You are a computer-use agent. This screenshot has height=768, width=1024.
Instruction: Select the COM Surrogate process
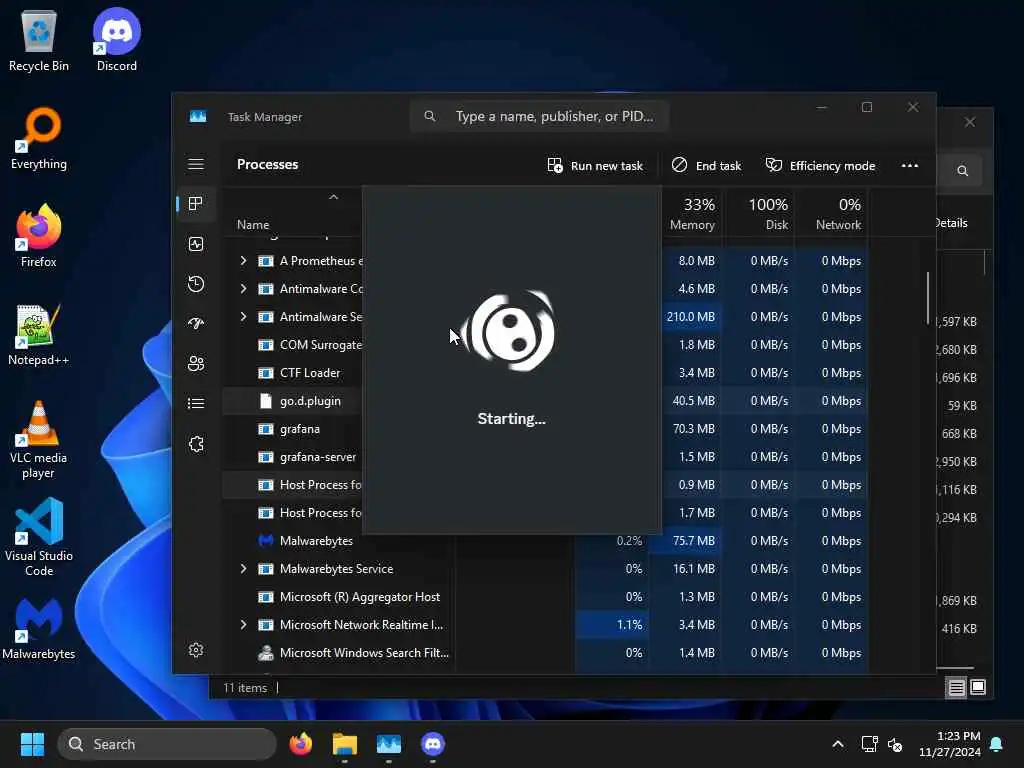(x=320, y=345)
